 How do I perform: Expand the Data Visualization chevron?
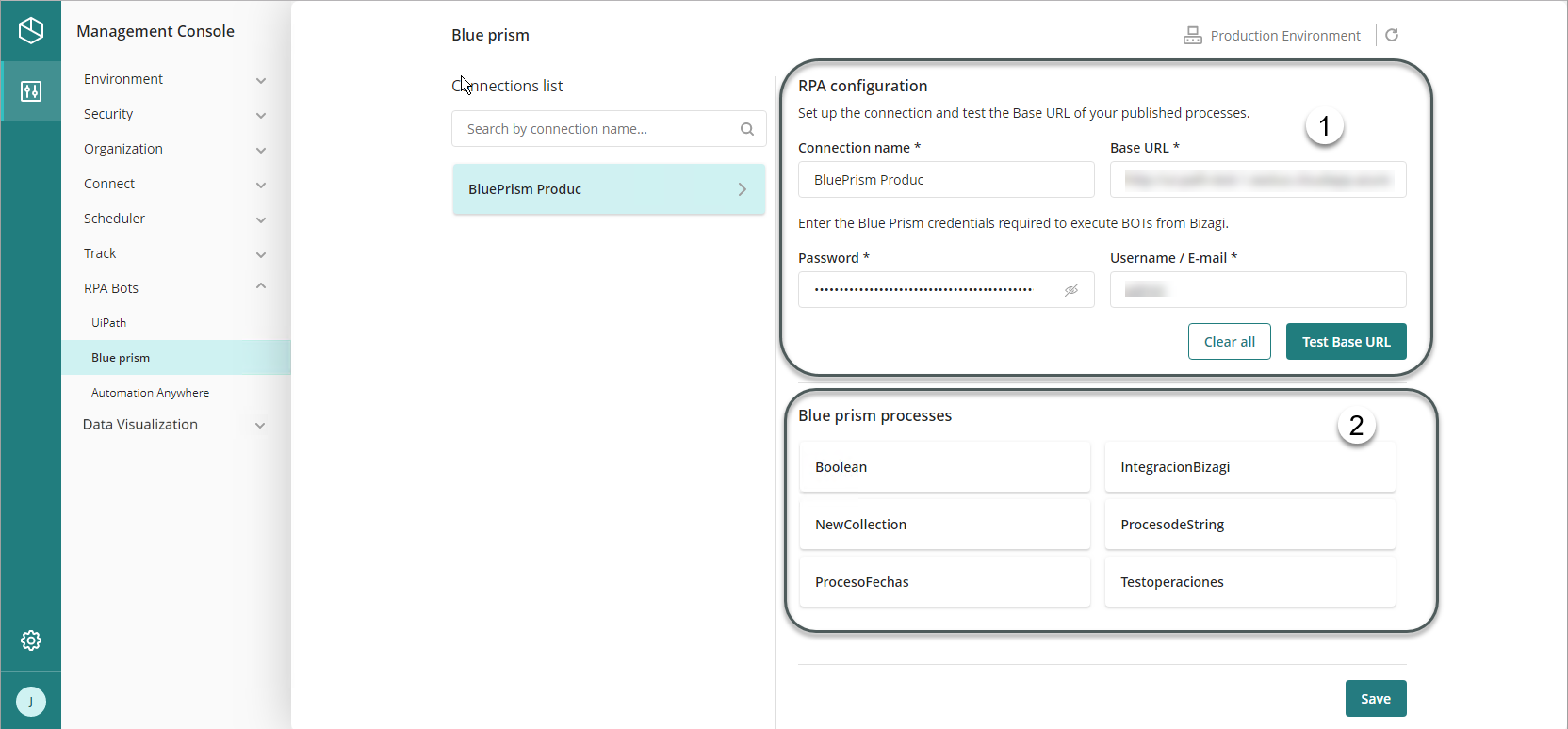pyautogui.click(x=260, y=426)
